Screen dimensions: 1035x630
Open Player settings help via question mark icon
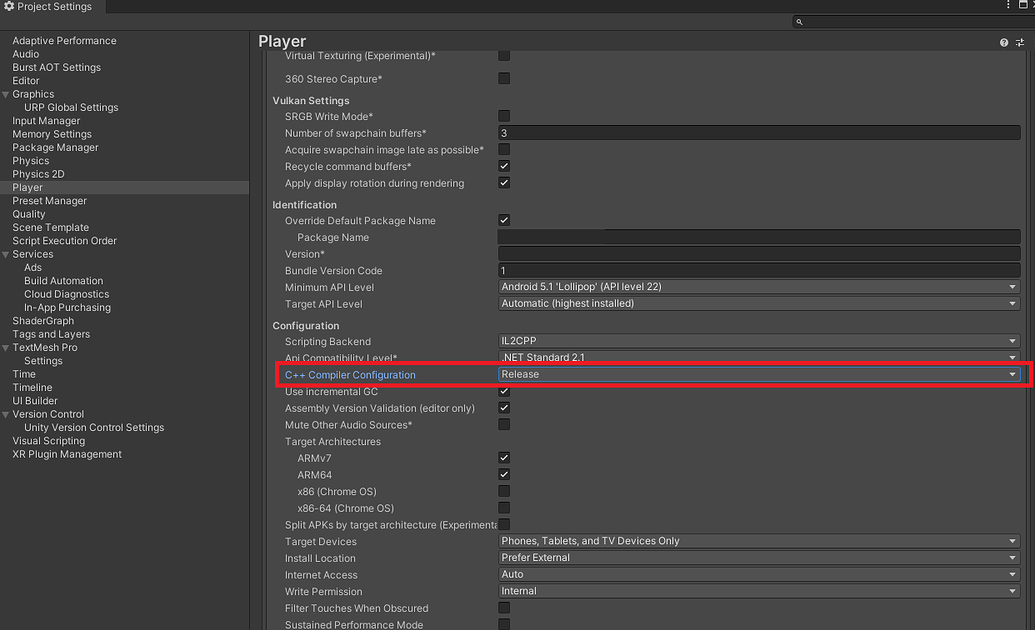[1003, 41]
